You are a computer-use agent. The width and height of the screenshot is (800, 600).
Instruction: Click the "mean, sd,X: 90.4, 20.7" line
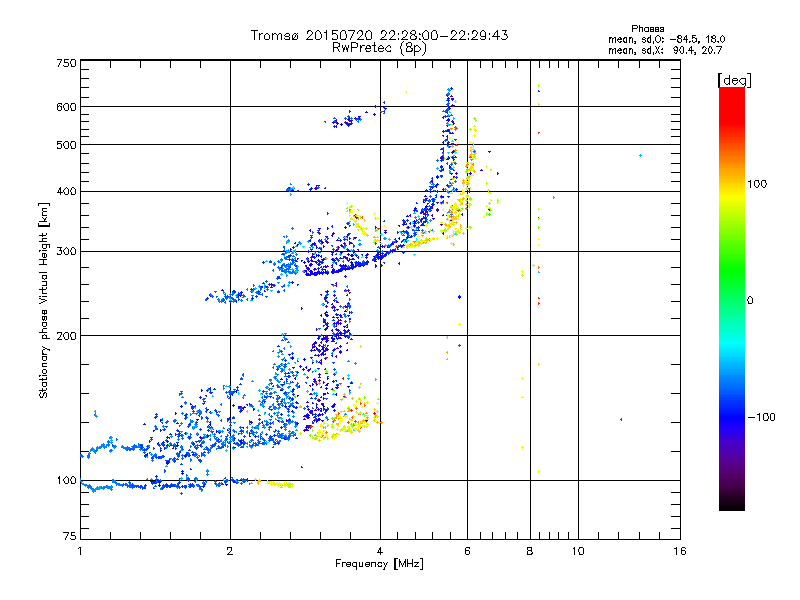pyautogui.click(x=665, y=50)
